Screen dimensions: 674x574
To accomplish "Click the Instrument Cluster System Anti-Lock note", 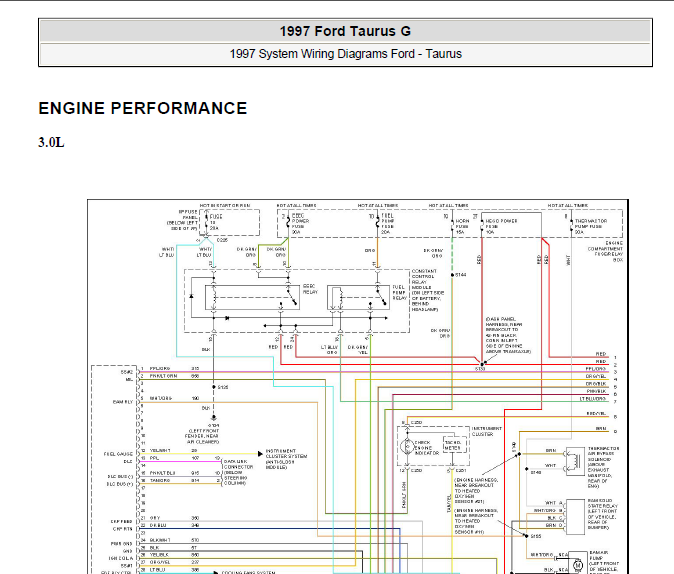I will 286,459.
